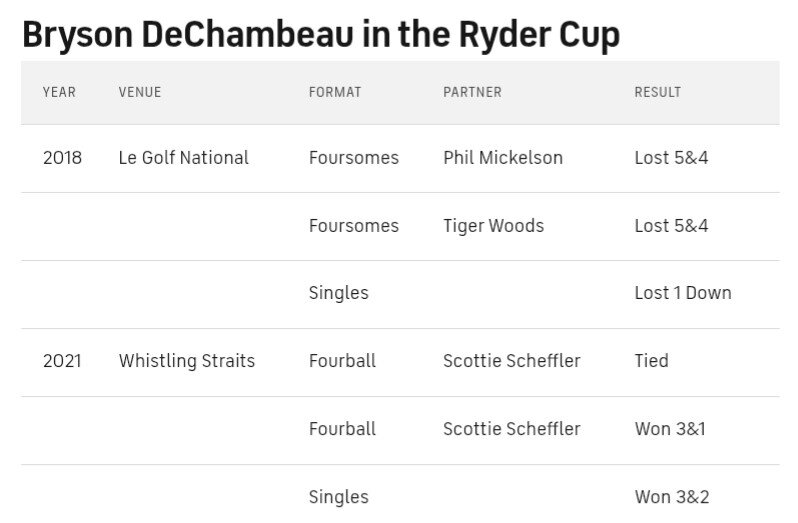Select the 2021 year cell
The width and height of the screenshot is (798, 523).
pos(62,361)
